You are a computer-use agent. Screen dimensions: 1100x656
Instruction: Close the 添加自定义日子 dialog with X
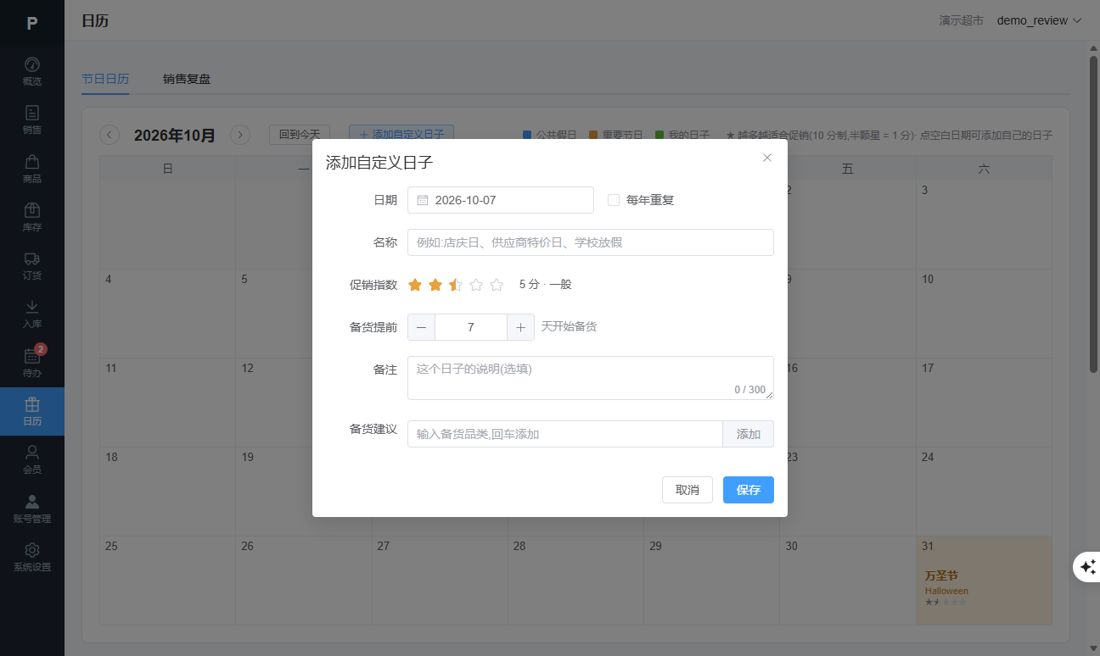(x=767, y=158)
